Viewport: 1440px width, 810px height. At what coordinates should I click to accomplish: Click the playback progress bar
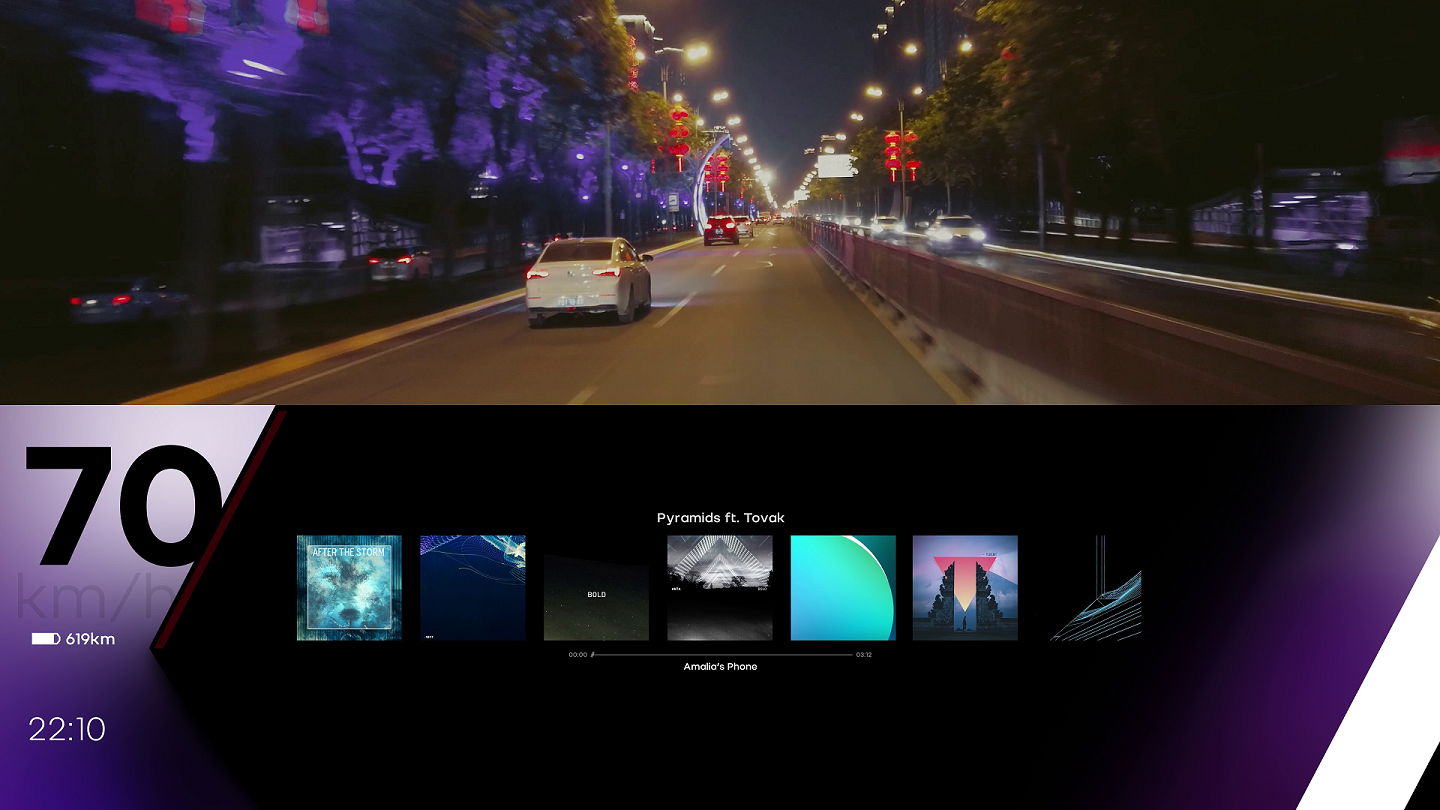click(x=720, y=654)
